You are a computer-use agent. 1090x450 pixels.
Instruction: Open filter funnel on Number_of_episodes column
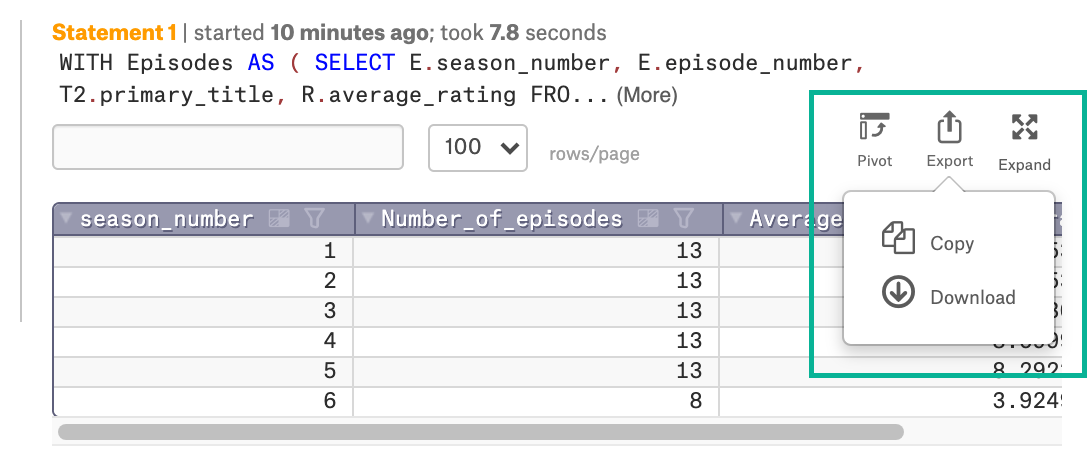pyautogui.click(x=683, y=219)
